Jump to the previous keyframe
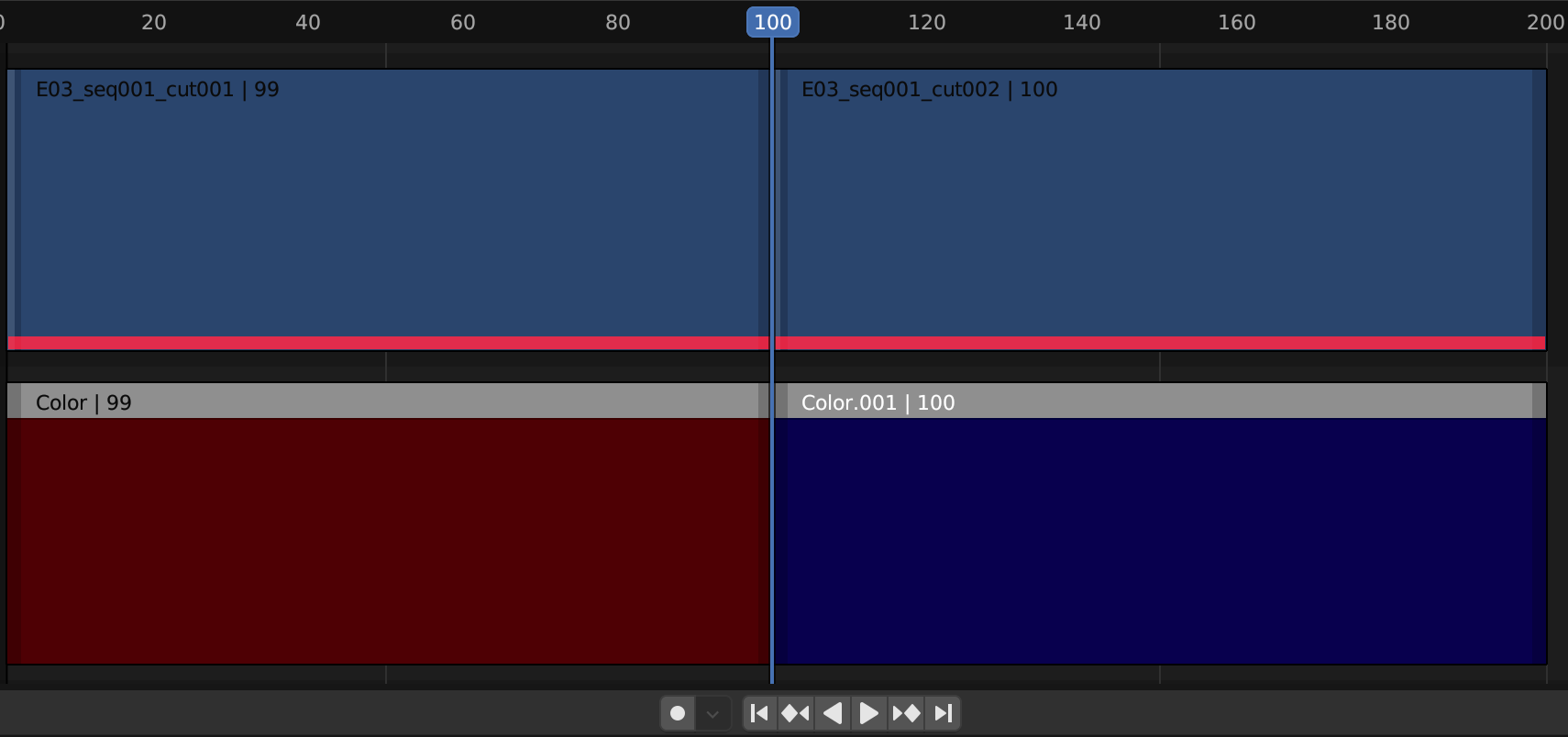 [x=796, y=713]
